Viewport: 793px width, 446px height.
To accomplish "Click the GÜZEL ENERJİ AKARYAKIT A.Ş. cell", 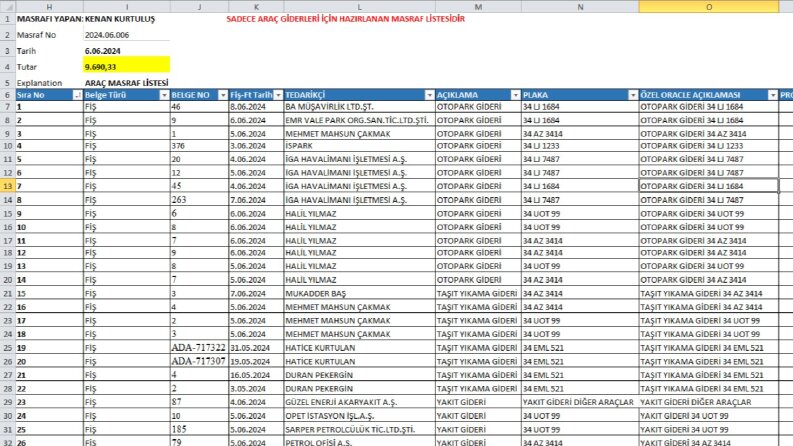I will click(360, 402).
